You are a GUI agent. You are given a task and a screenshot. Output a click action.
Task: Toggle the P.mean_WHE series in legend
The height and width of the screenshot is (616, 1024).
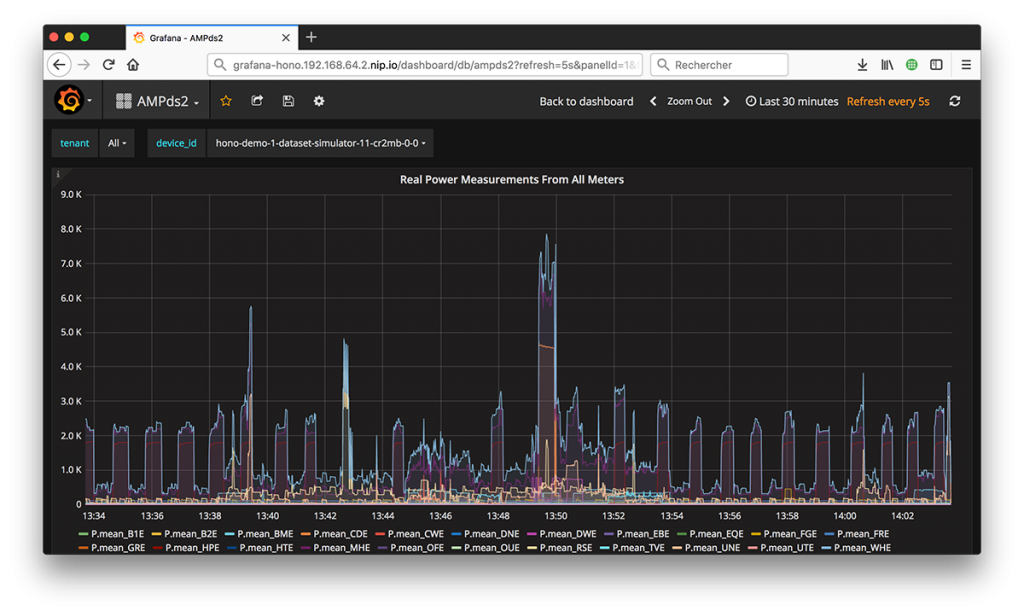click(861, 548)
